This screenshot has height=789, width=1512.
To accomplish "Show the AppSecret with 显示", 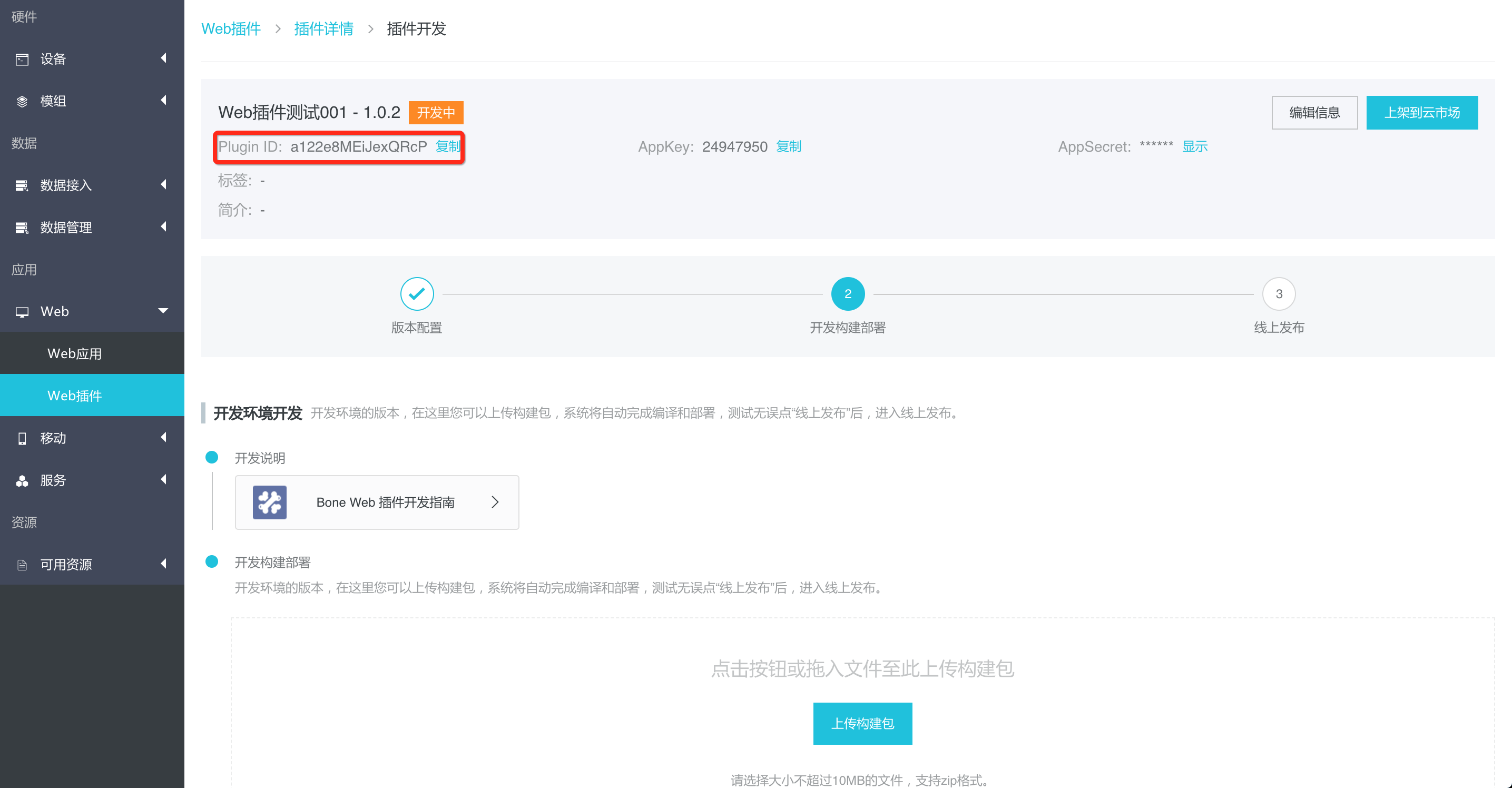I will point(1194,146).
